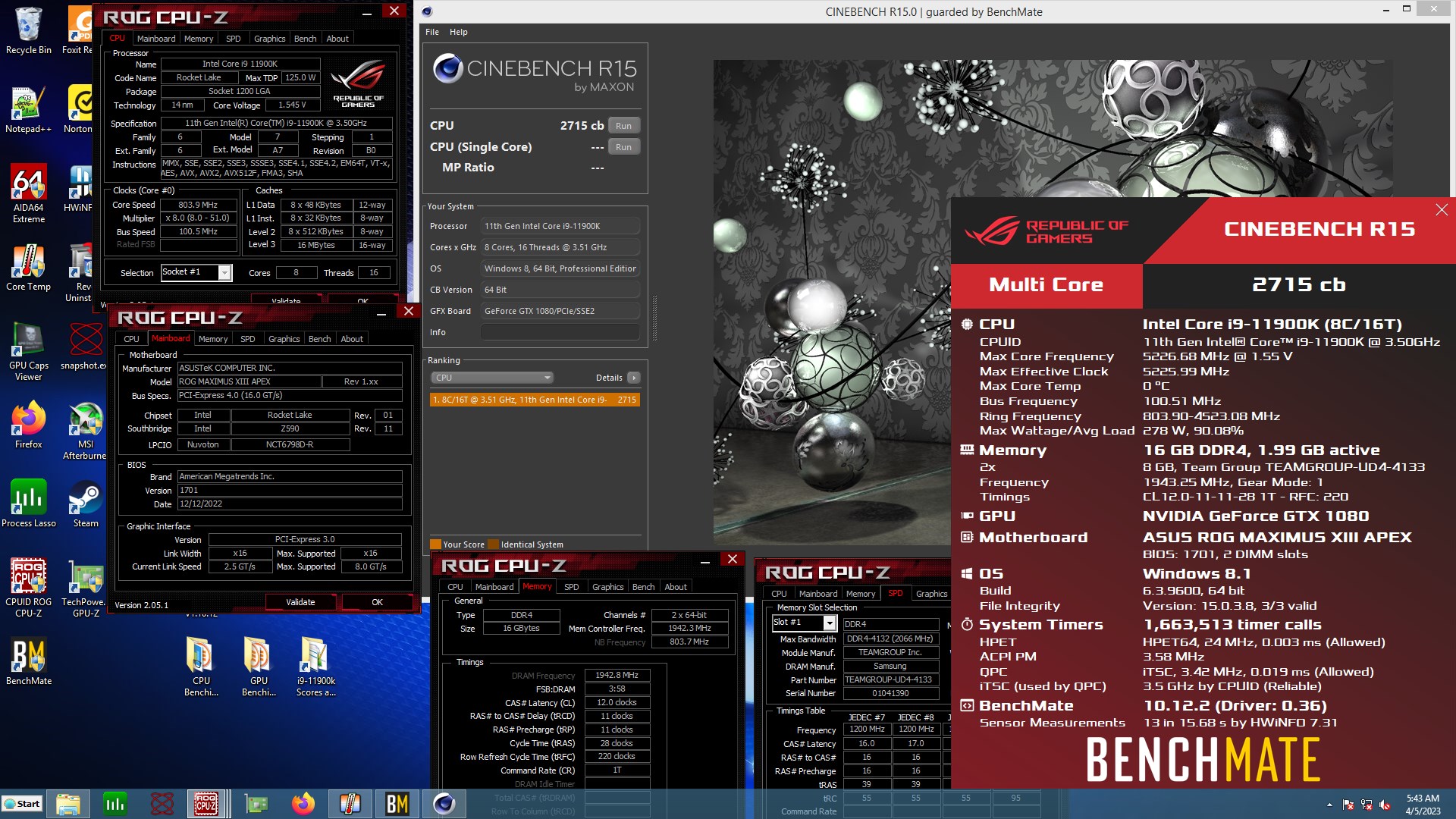1456x819 pixels.
Task: Open the GPU Caps Viewer desktop icon
Action: click(28, 351)
